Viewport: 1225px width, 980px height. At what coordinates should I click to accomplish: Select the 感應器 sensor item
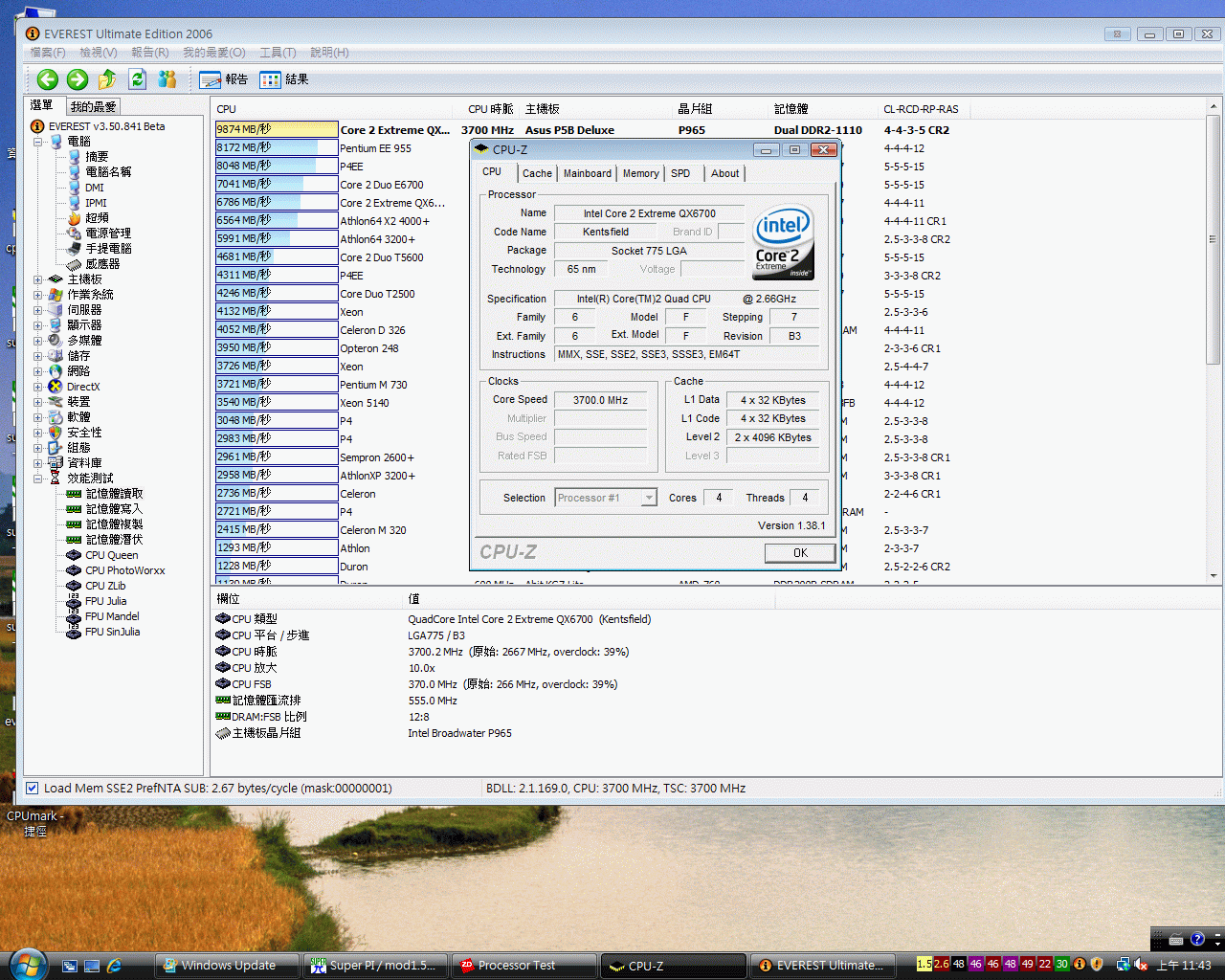point(94,264)
